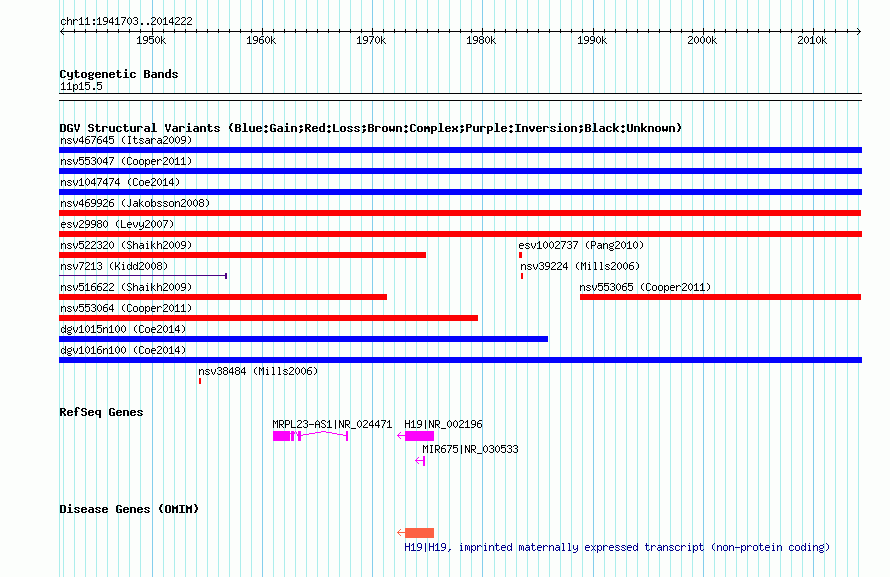Click the MRPL23-AS1|NR_024471 label

point(332,424)
